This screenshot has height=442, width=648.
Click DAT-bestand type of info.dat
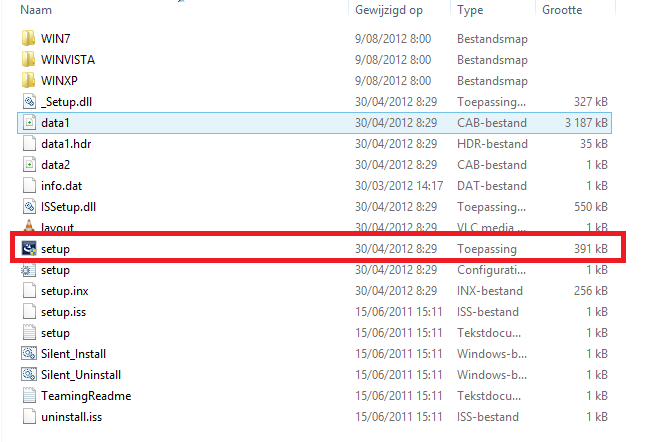pyautogui.click(x=492, y=186)
